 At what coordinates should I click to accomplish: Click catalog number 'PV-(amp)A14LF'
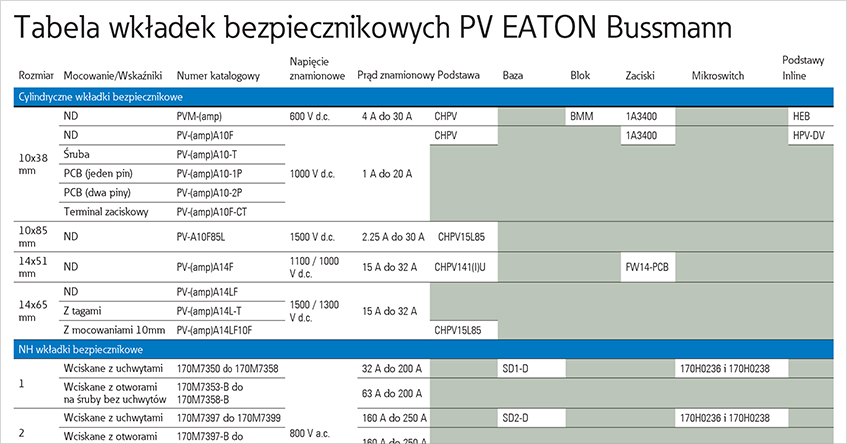click(x=207, y=292)
